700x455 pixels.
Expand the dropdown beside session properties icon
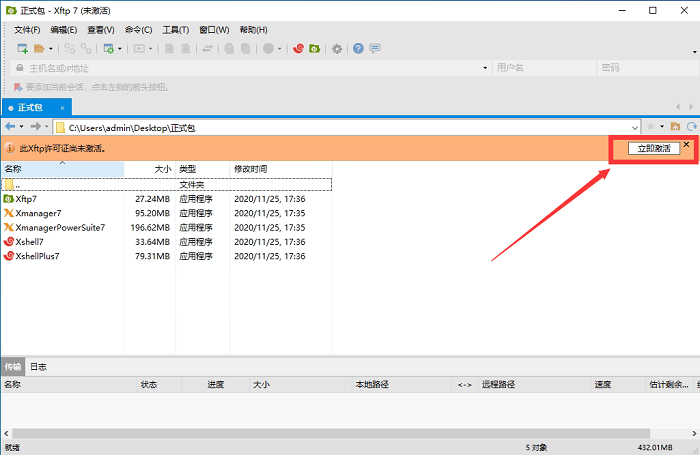point(120,49)
